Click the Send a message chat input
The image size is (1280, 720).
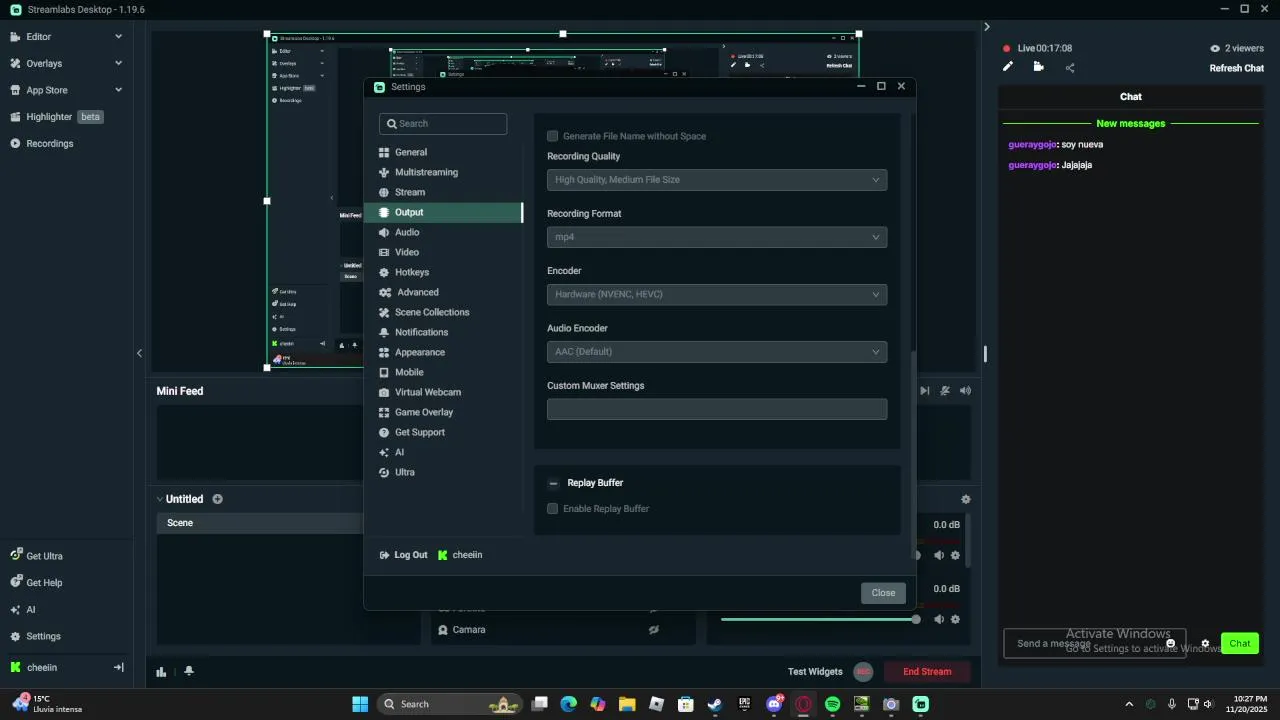[1094, 644]
